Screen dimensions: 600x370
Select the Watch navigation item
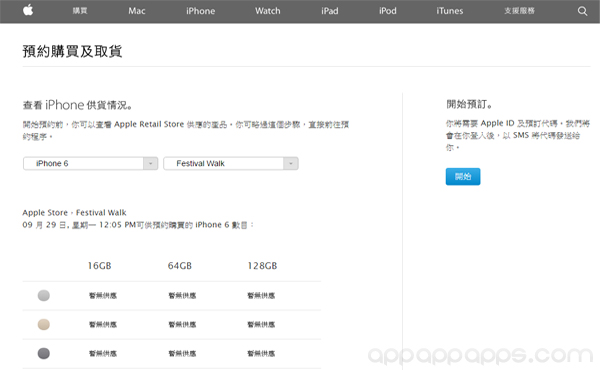coord(268,11)
